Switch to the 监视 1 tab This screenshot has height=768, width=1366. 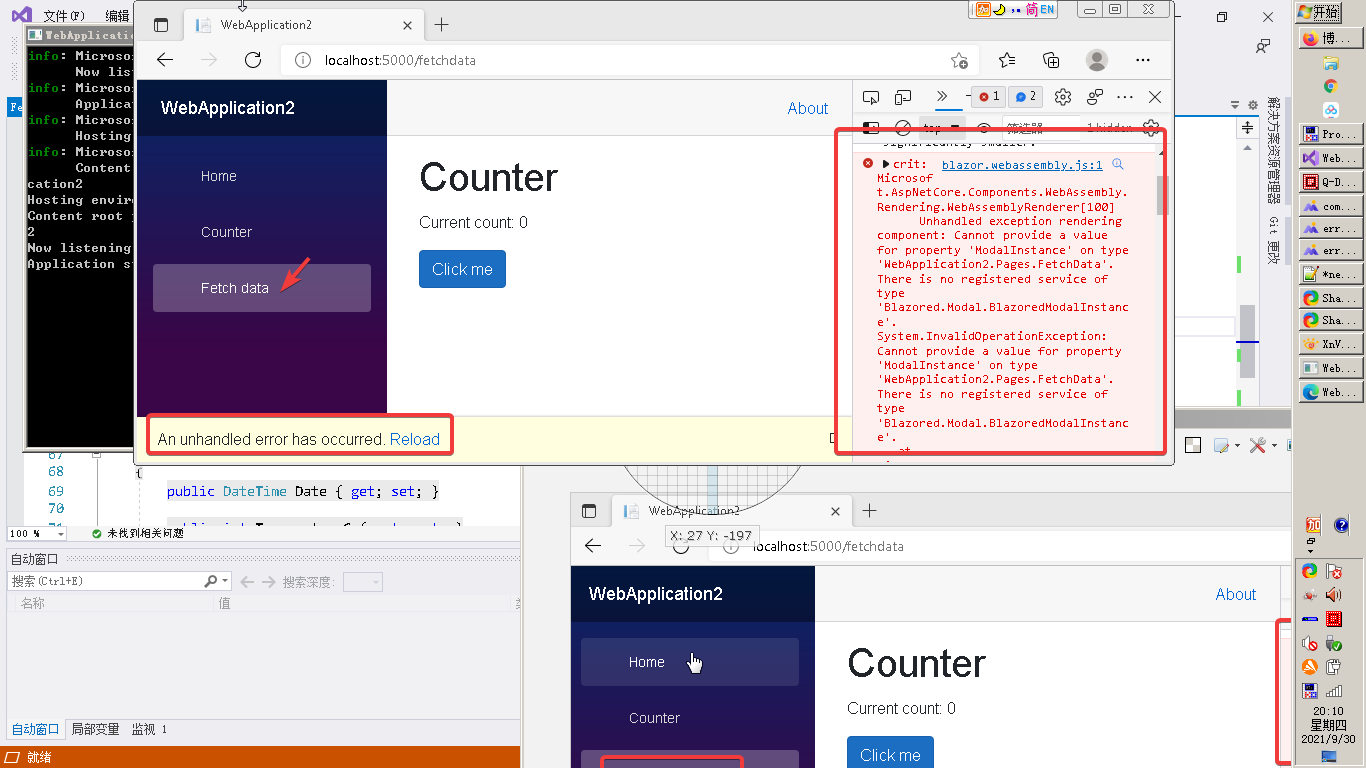tap(150, 729)
